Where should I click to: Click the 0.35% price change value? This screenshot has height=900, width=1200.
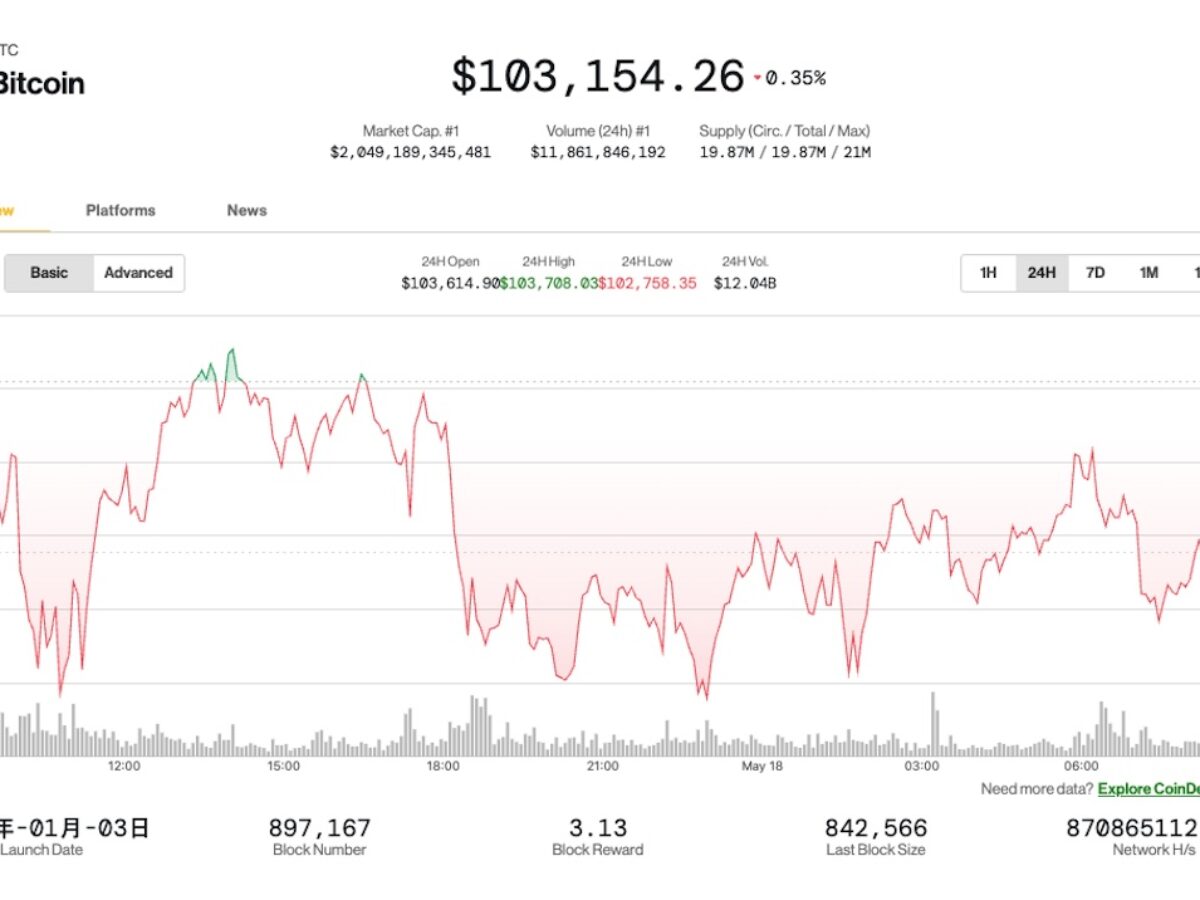click(796, 78)
